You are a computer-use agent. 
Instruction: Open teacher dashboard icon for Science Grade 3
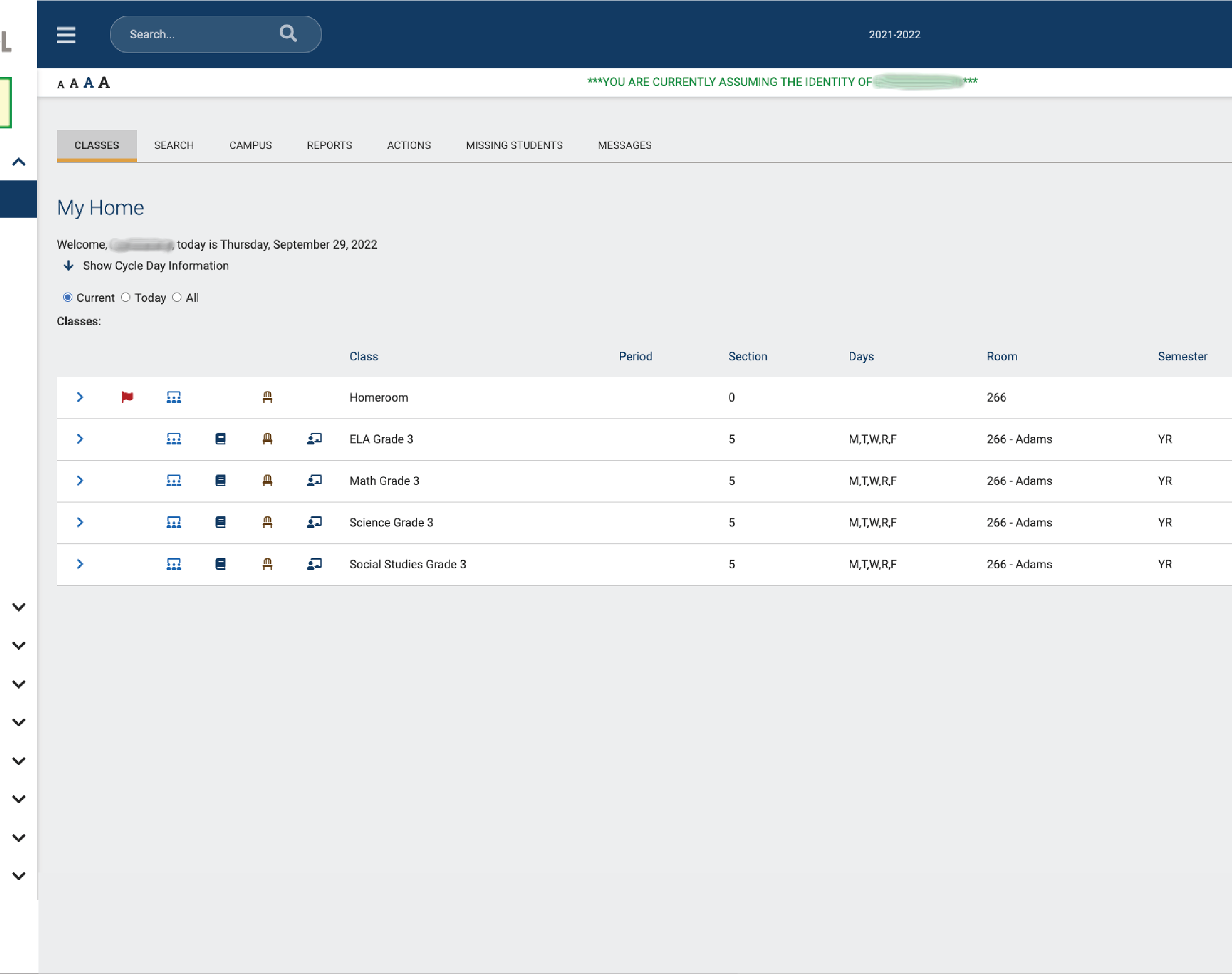click(314, 522)
